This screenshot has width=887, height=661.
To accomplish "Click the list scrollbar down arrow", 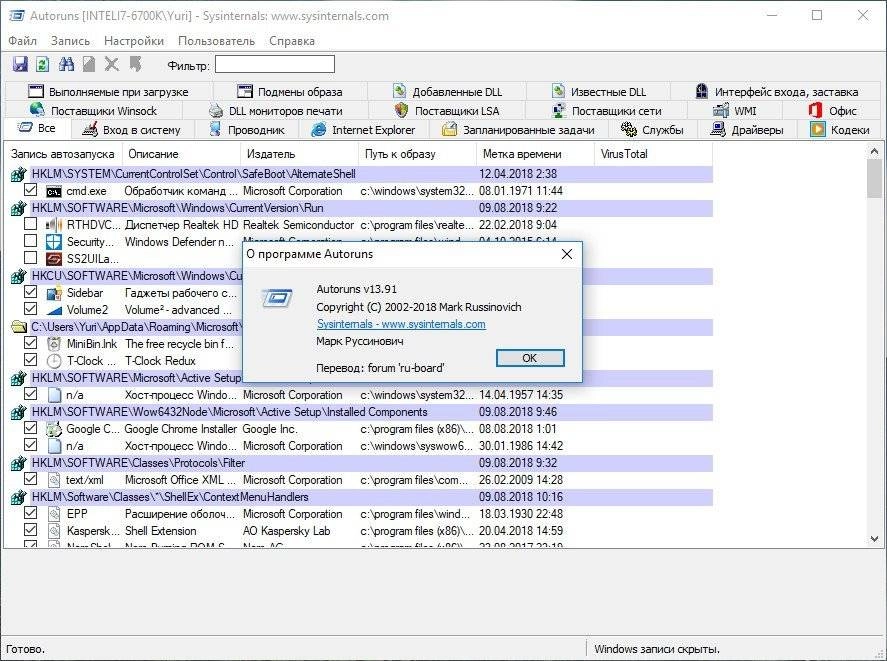I will click(874, 539).
